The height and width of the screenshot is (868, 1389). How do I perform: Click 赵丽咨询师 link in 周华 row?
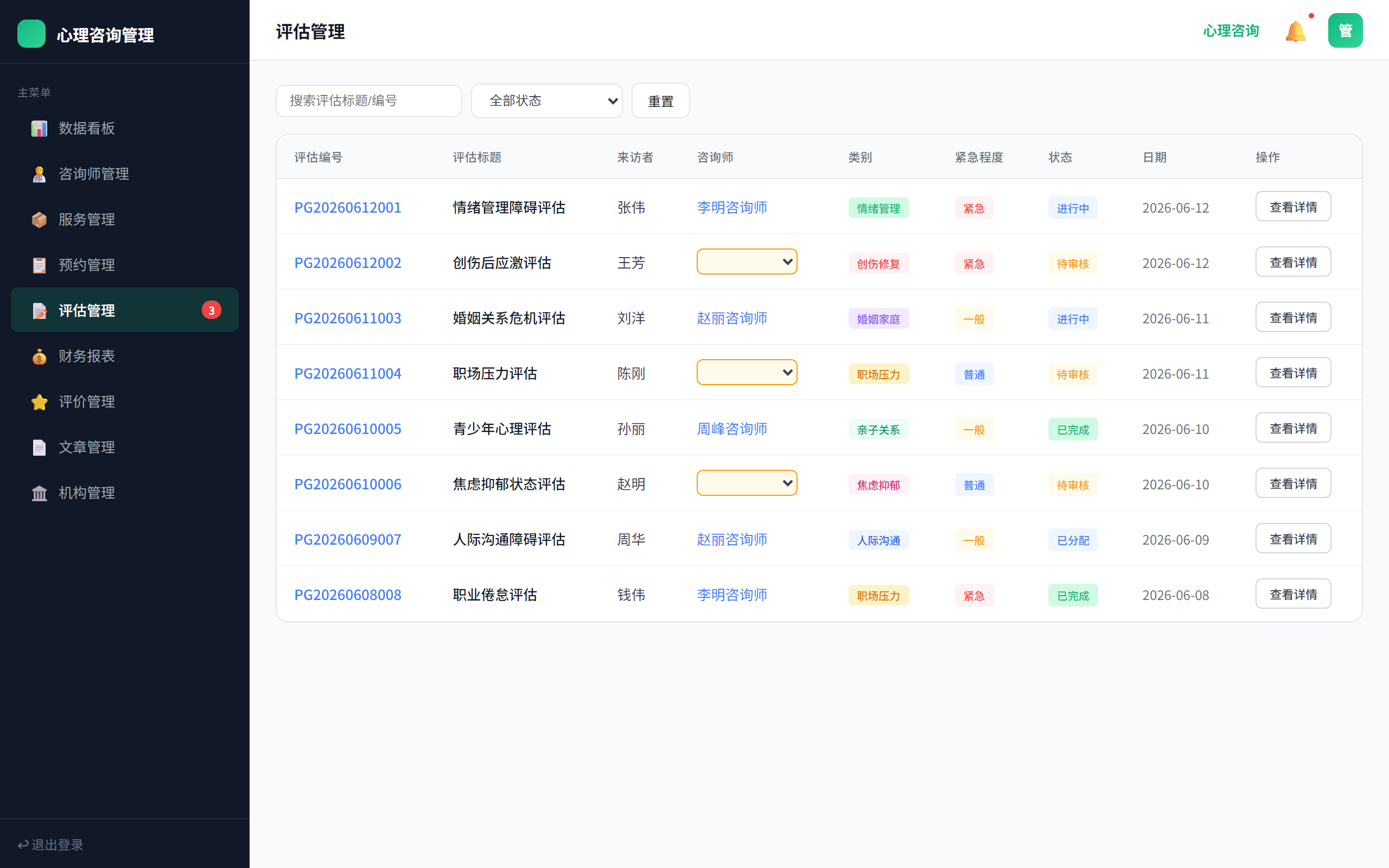pos(732,540)
